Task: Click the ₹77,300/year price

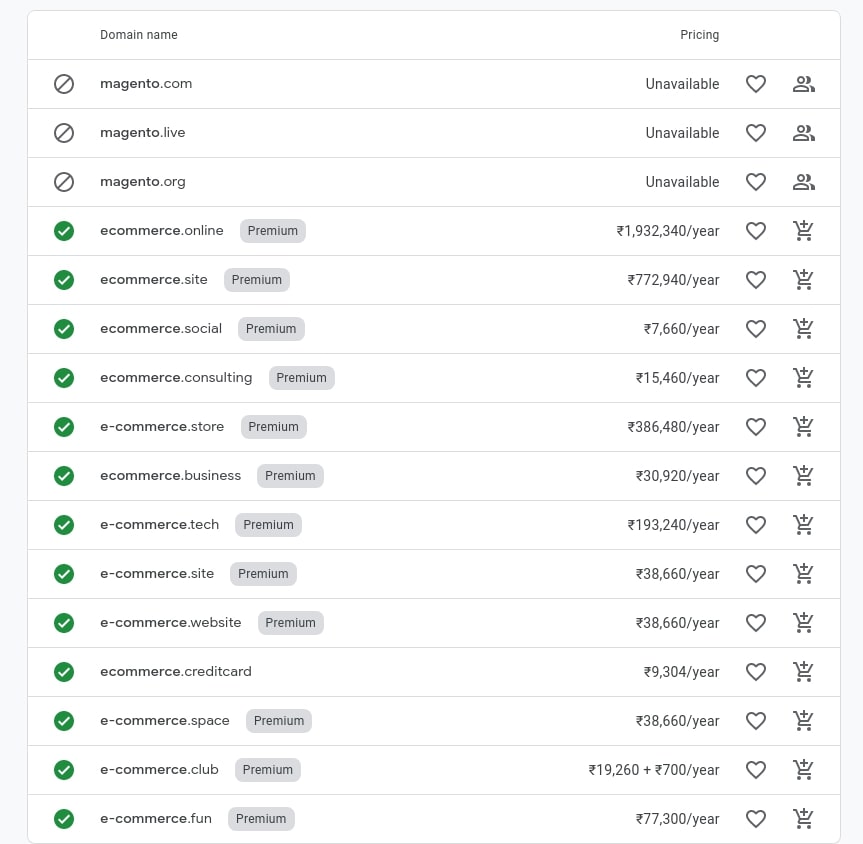Action: pos(678,819)
